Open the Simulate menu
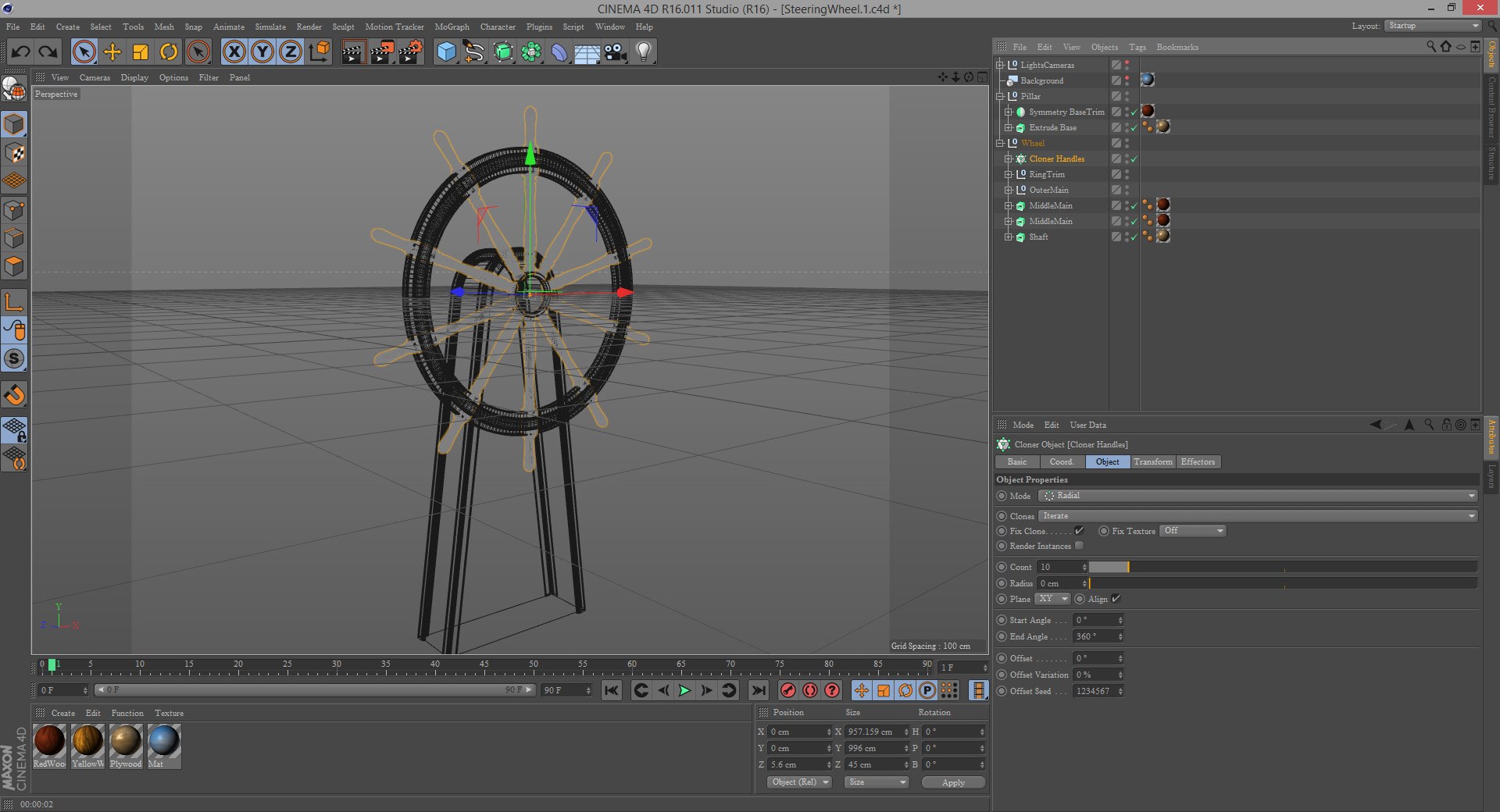Image resolution: width=1500 pixels, height=812 pixels. pos(270,27)
